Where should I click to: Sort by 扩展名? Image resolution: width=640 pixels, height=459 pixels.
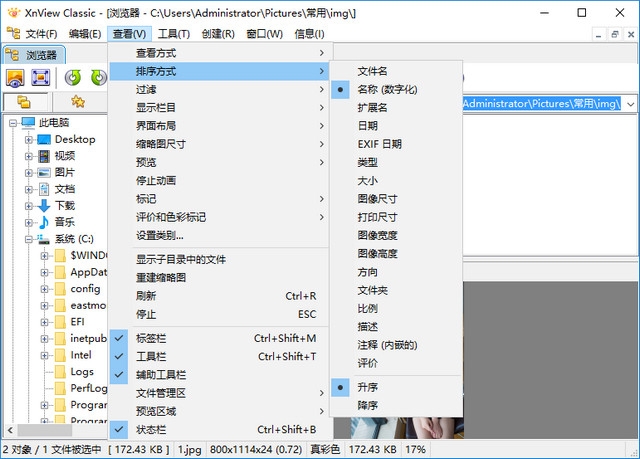396,108
